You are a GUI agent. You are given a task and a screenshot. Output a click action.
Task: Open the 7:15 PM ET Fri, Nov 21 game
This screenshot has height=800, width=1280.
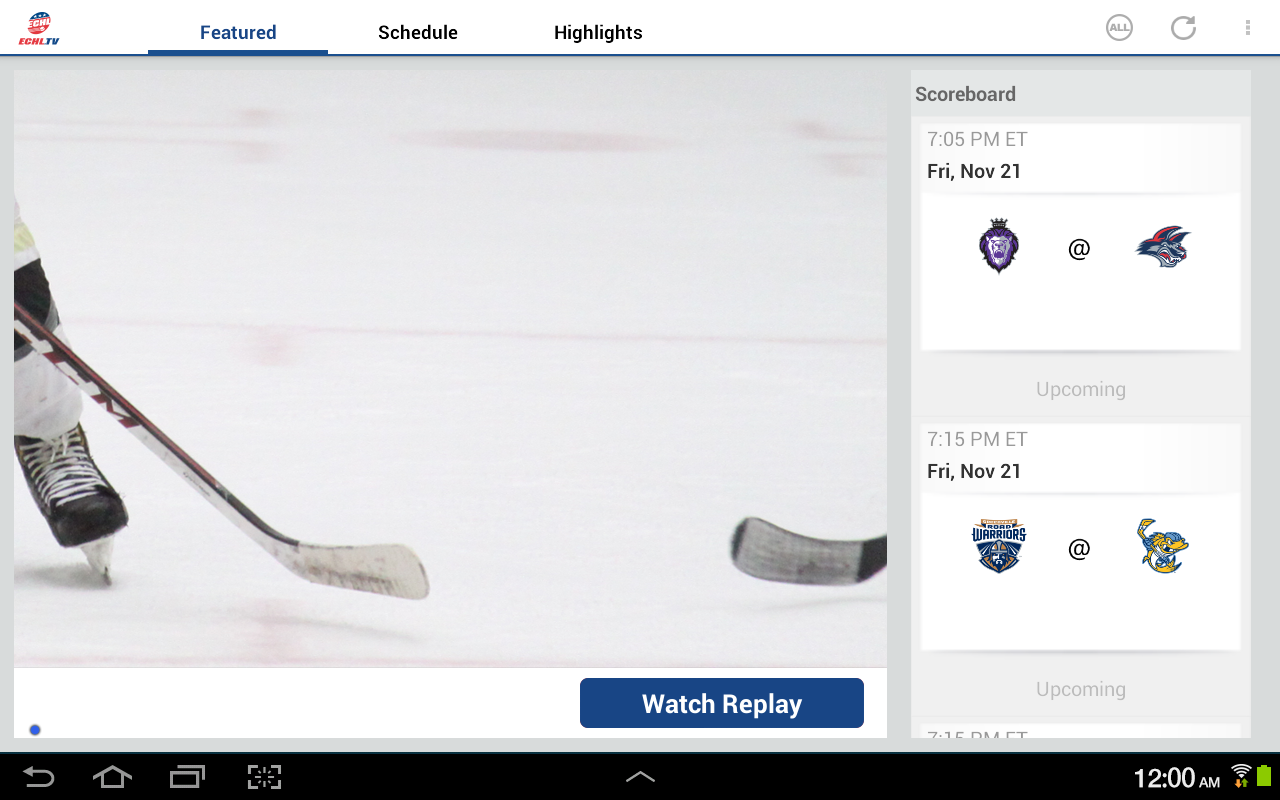tap(1081, 537)
